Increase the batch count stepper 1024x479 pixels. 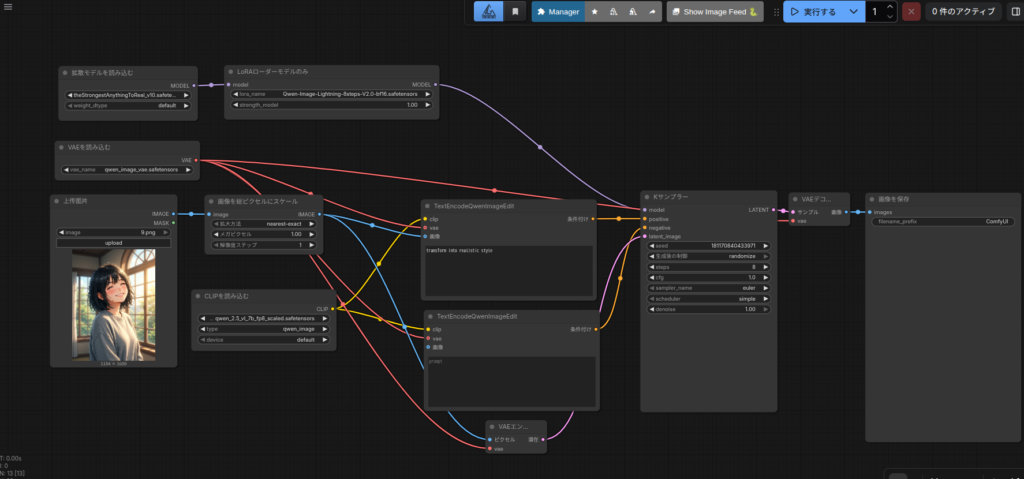click(x=888, y=7)
